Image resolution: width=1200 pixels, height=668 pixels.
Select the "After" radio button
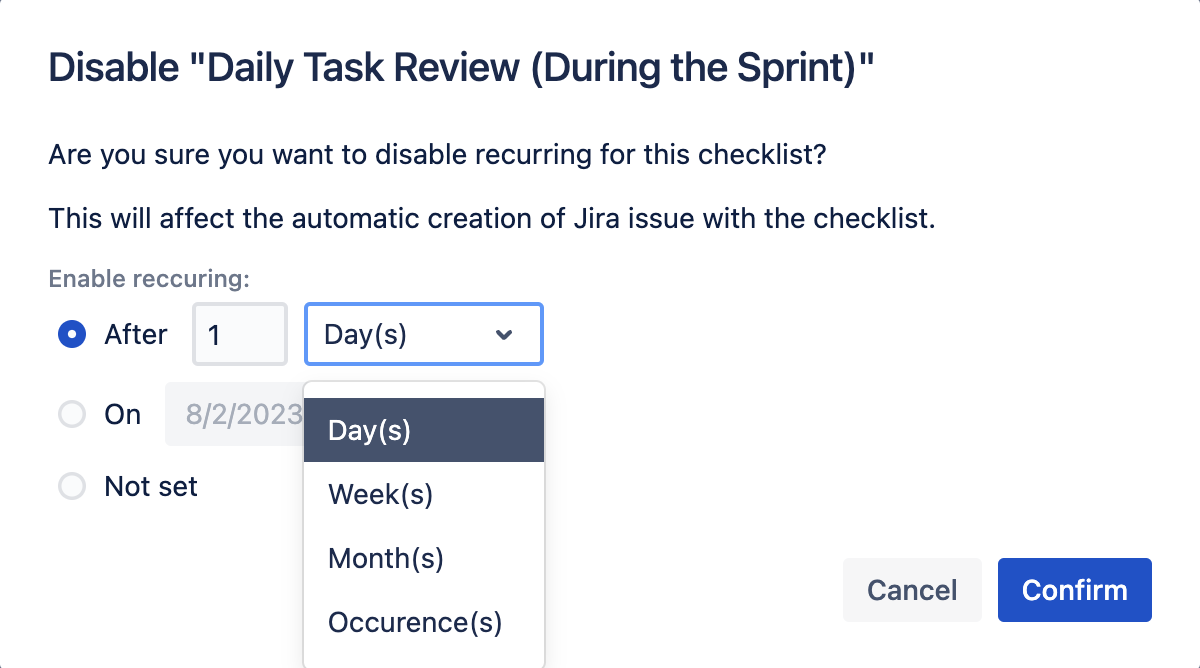71,335
